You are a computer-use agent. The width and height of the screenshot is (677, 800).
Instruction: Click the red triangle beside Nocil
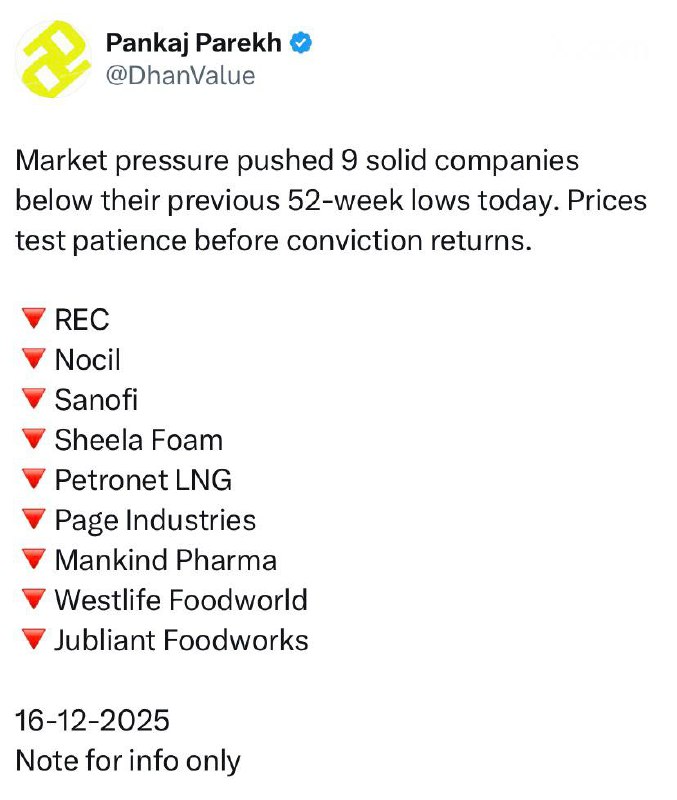point(33,360)
